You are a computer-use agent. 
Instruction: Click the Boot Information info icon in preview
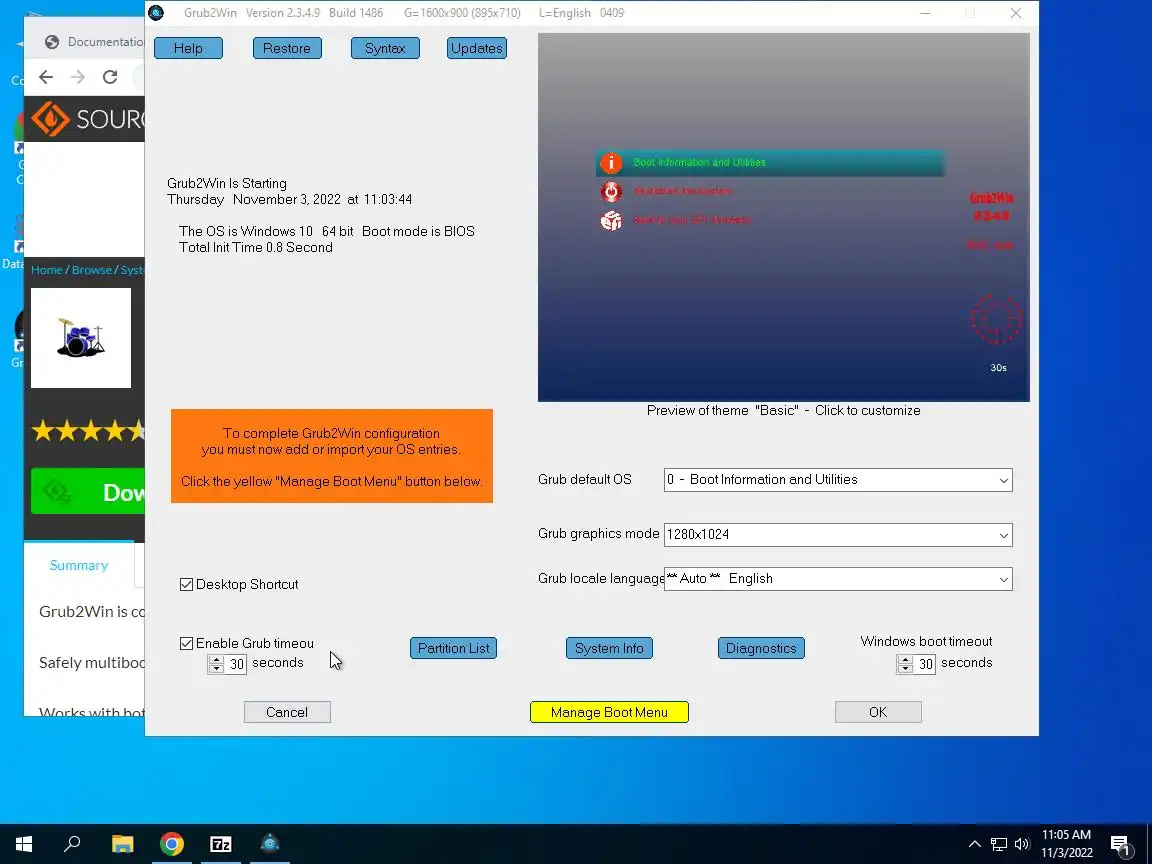pyautogui.click(x=611, y=163)
